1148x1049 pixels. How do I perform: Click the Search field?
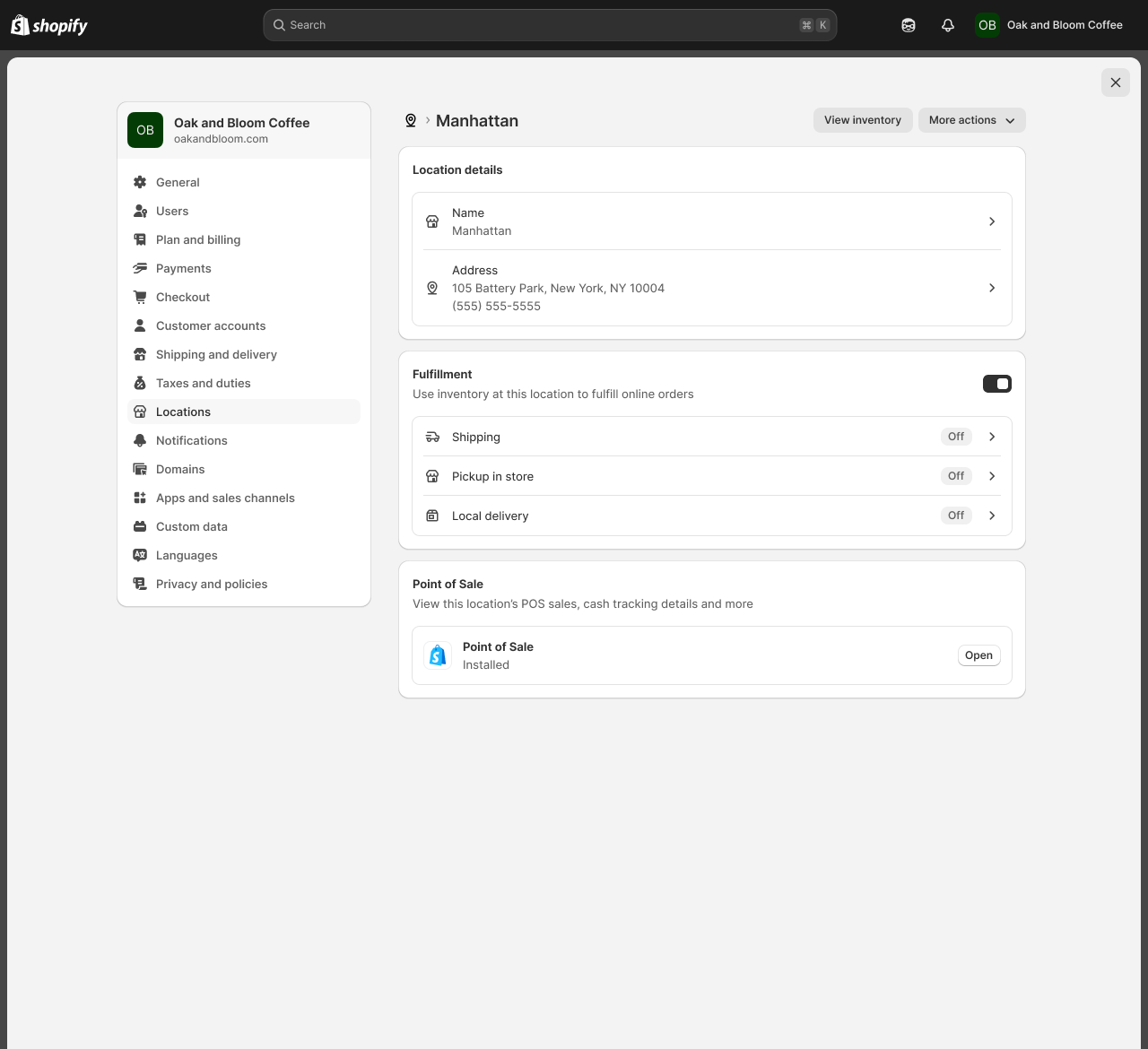coord(550,25)
